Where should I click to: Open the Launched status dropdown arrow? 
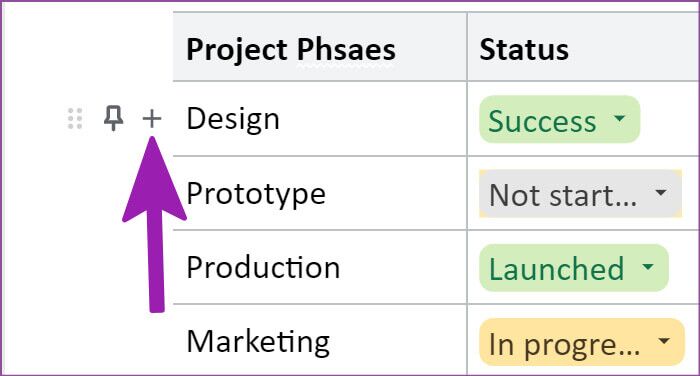pyautogui.click(x=648, y=267)
